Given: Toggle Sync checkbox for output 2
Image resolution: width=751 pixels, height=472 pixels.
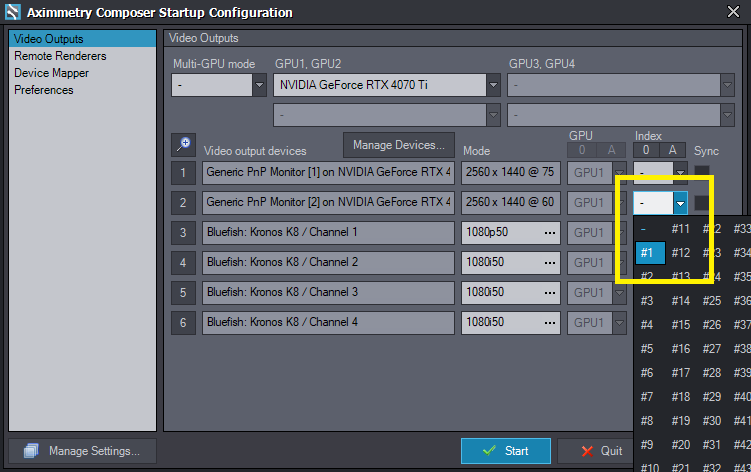Looking at the screenshot, I should pos(703,203).
